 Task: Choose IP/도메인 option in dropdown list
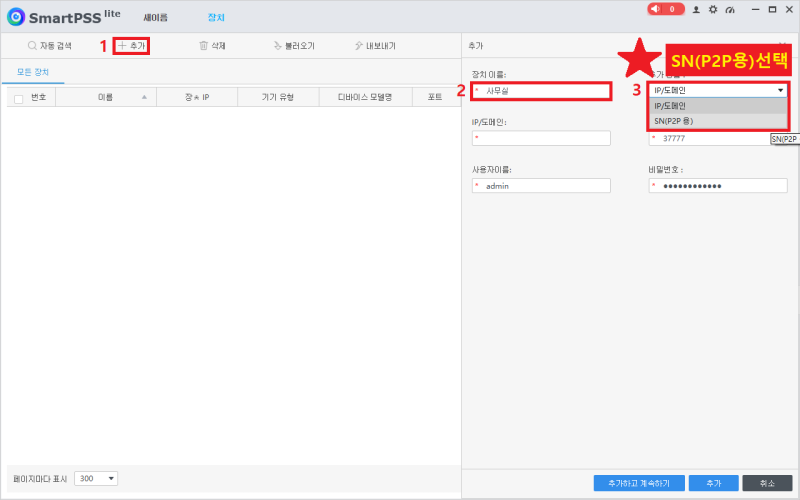[x=718, y=106]
